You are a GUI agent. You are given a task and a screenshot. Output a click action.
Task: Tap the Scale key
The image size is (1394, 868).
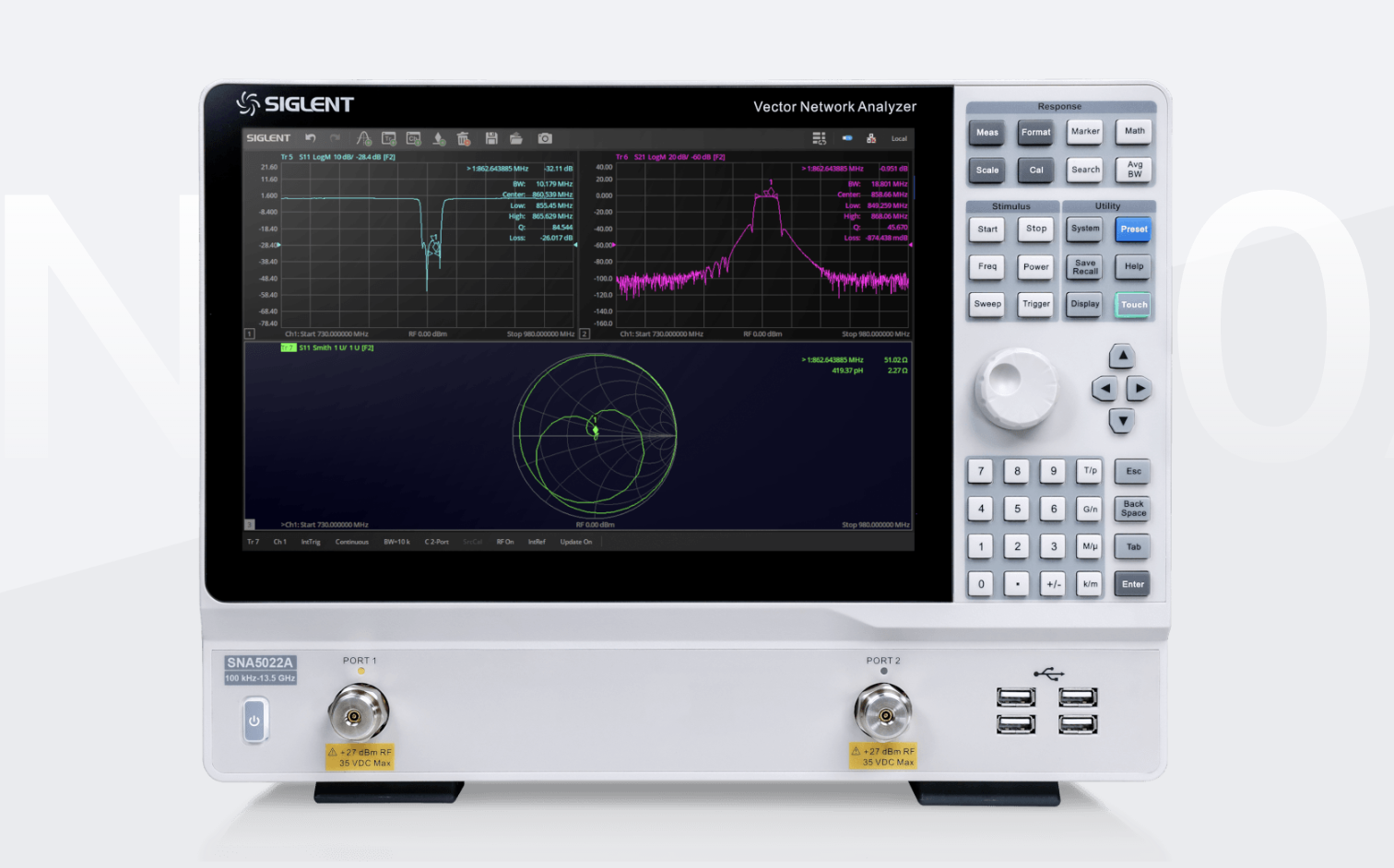(x=987, y=170)
